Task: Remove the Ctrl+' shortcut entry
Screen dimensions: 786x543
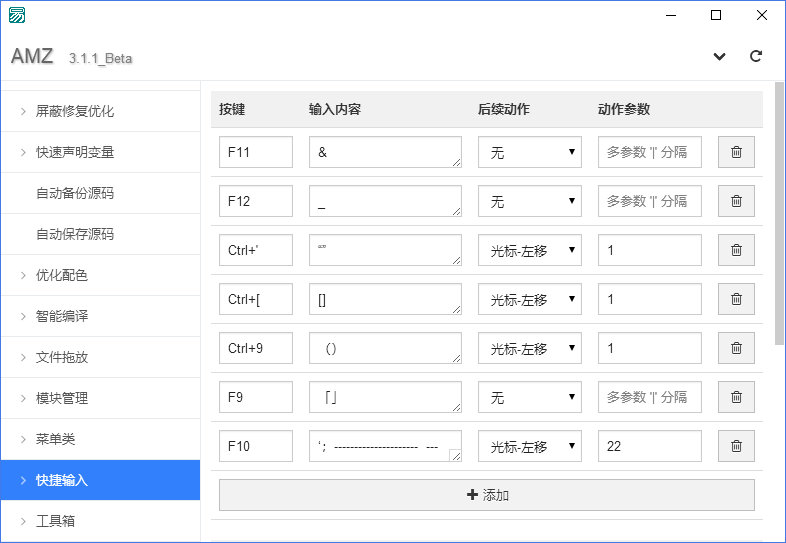Action: (736, 250)
